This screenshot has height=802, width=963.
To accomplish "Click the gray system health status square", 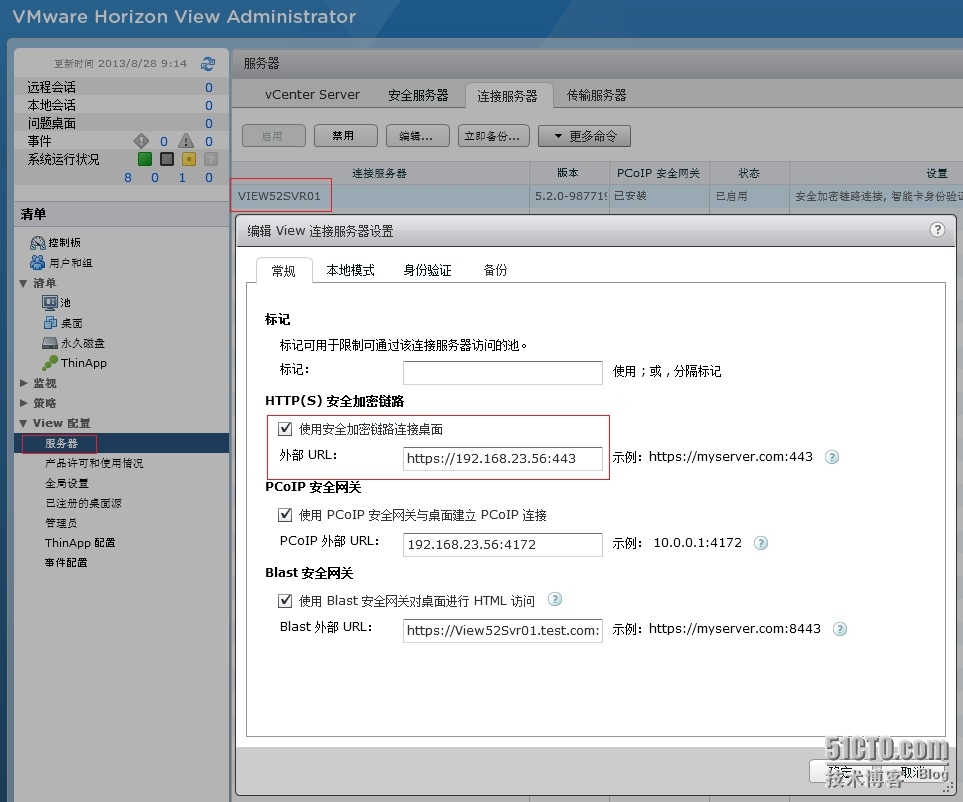I will click(x=166, y=159).
